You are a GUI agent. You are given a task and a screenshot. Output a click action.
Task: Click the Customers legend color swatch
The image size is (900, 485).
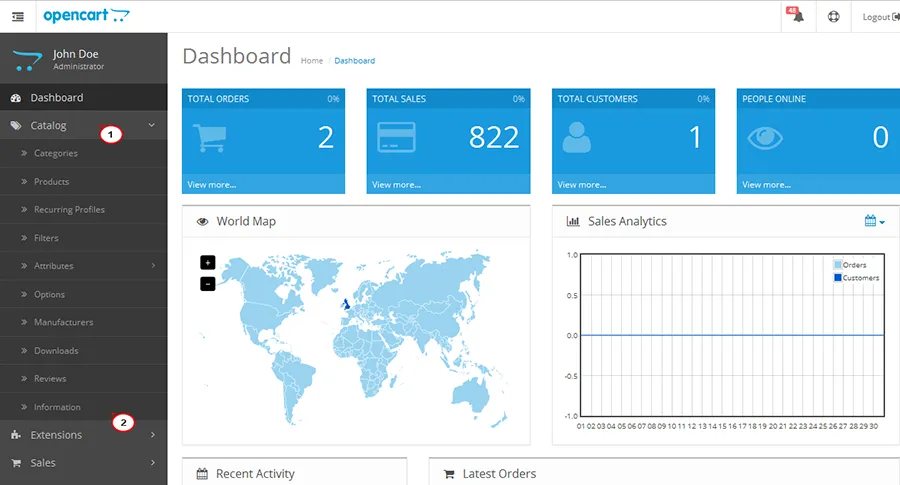click(837, 278)
